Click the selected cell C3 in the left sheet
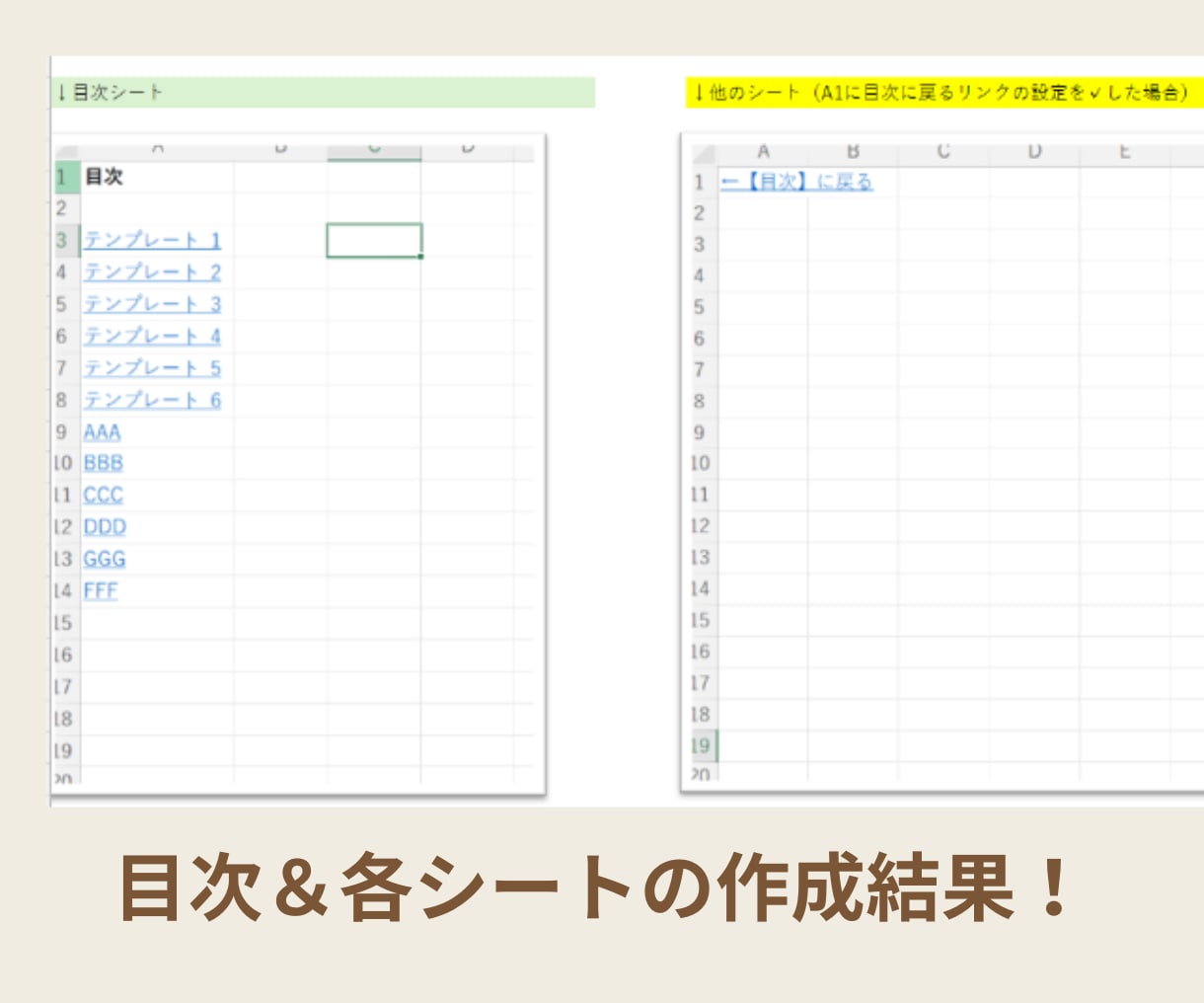1204x1003 pixels. click(374, 240)
